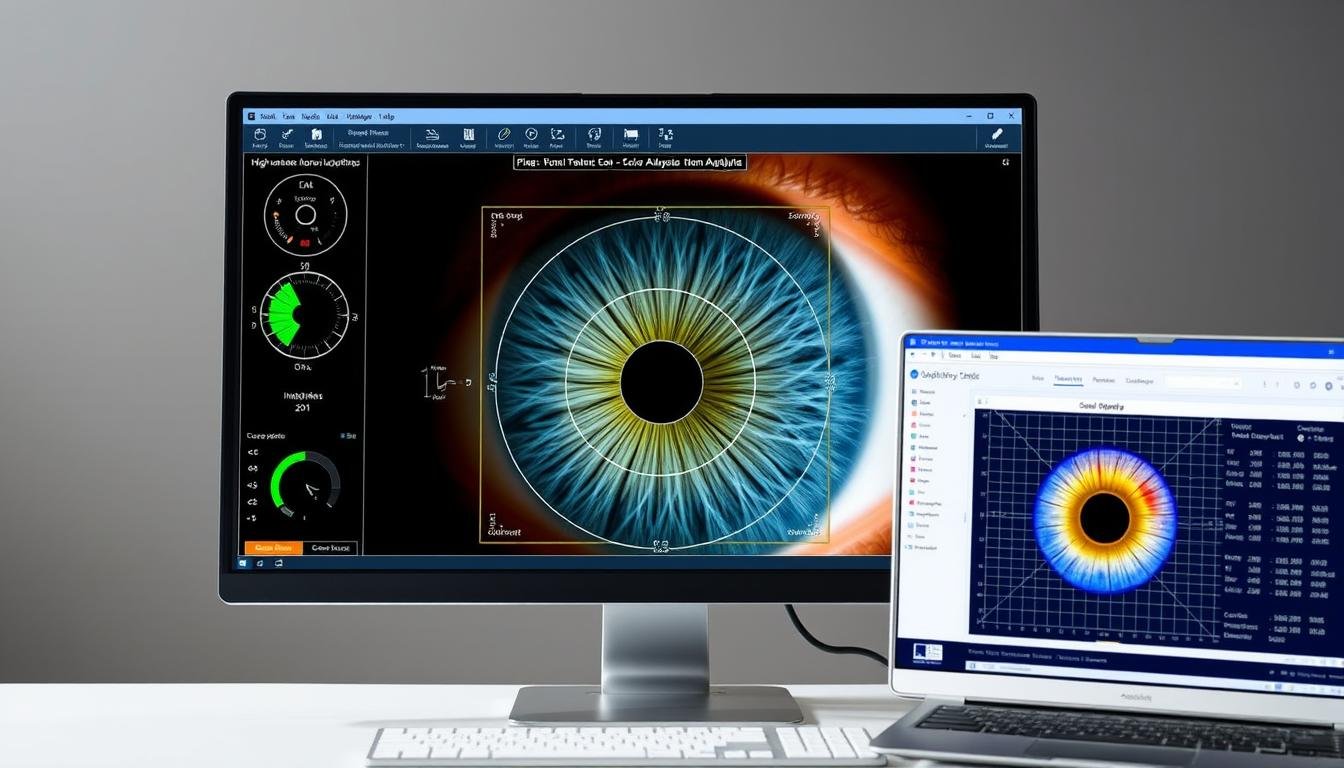Click the last tab on the laptop window
Image resolution: width=1344 pixels, height=768 pixels.
click(x=1139, y=380)
